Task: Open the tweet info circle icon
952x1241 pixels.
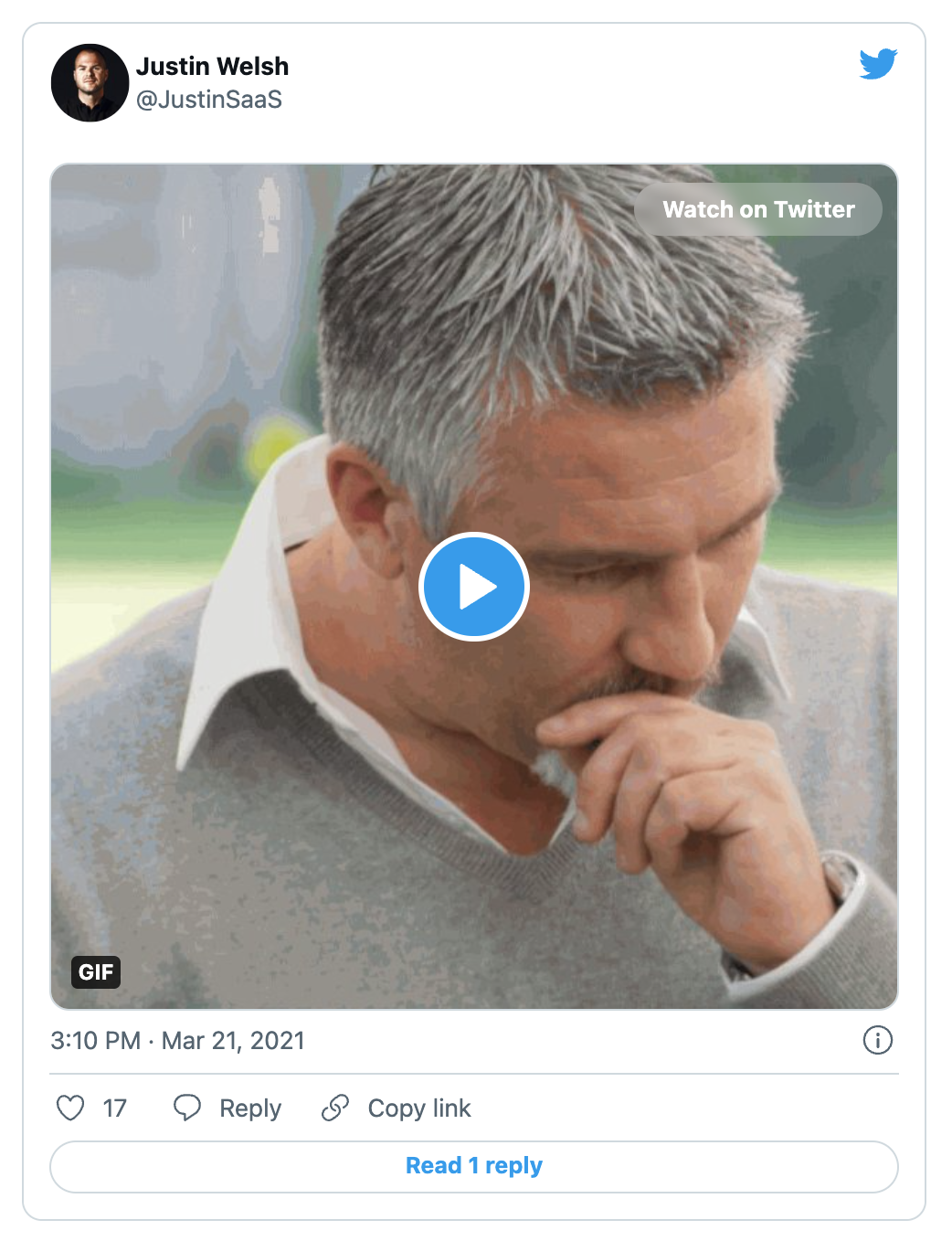Action: [x=877, y=1040]
